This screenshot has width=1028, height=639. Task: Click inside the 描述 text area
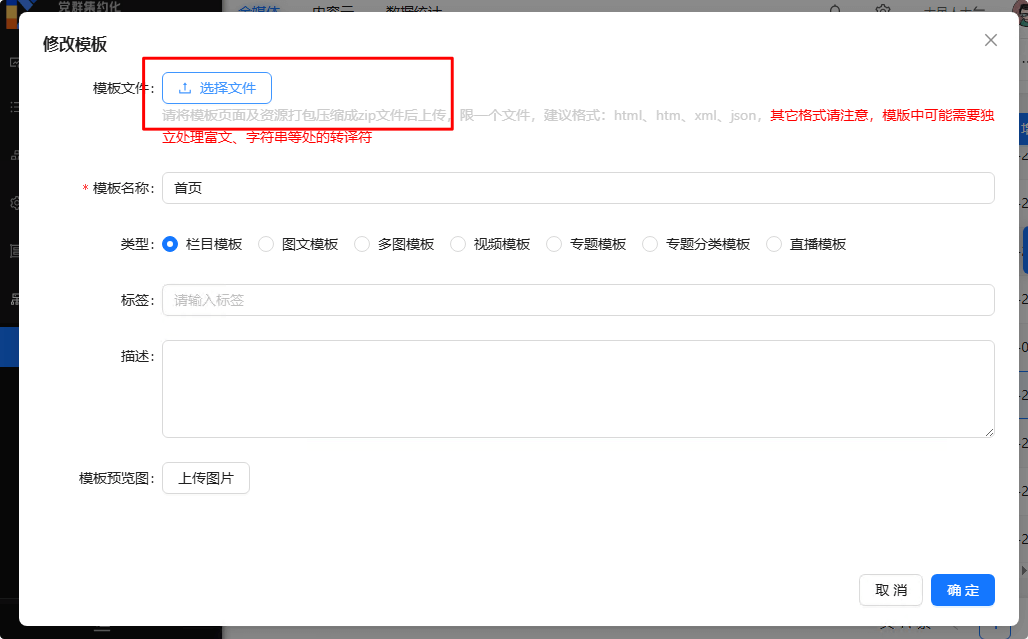point(578,388)
